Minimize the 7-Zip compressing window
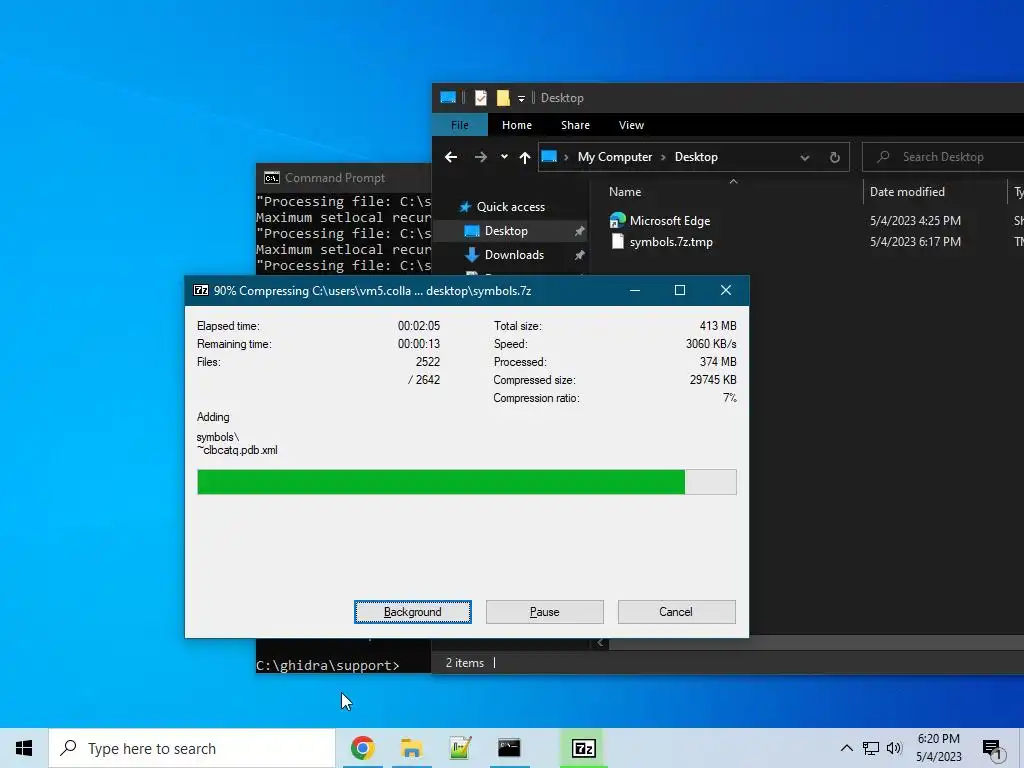This screenshot has width=1024, height=768. [634, 291]
